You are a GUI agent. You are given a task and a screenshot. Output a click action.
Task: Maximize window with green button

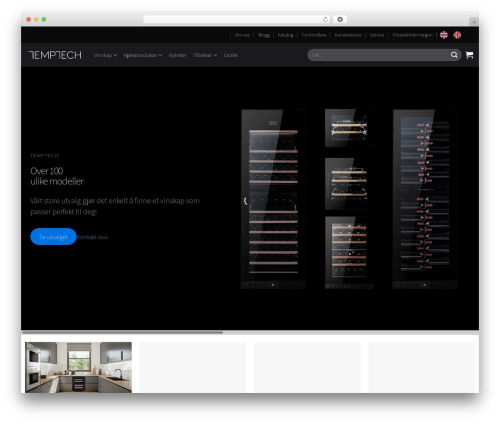pos(44,19)
